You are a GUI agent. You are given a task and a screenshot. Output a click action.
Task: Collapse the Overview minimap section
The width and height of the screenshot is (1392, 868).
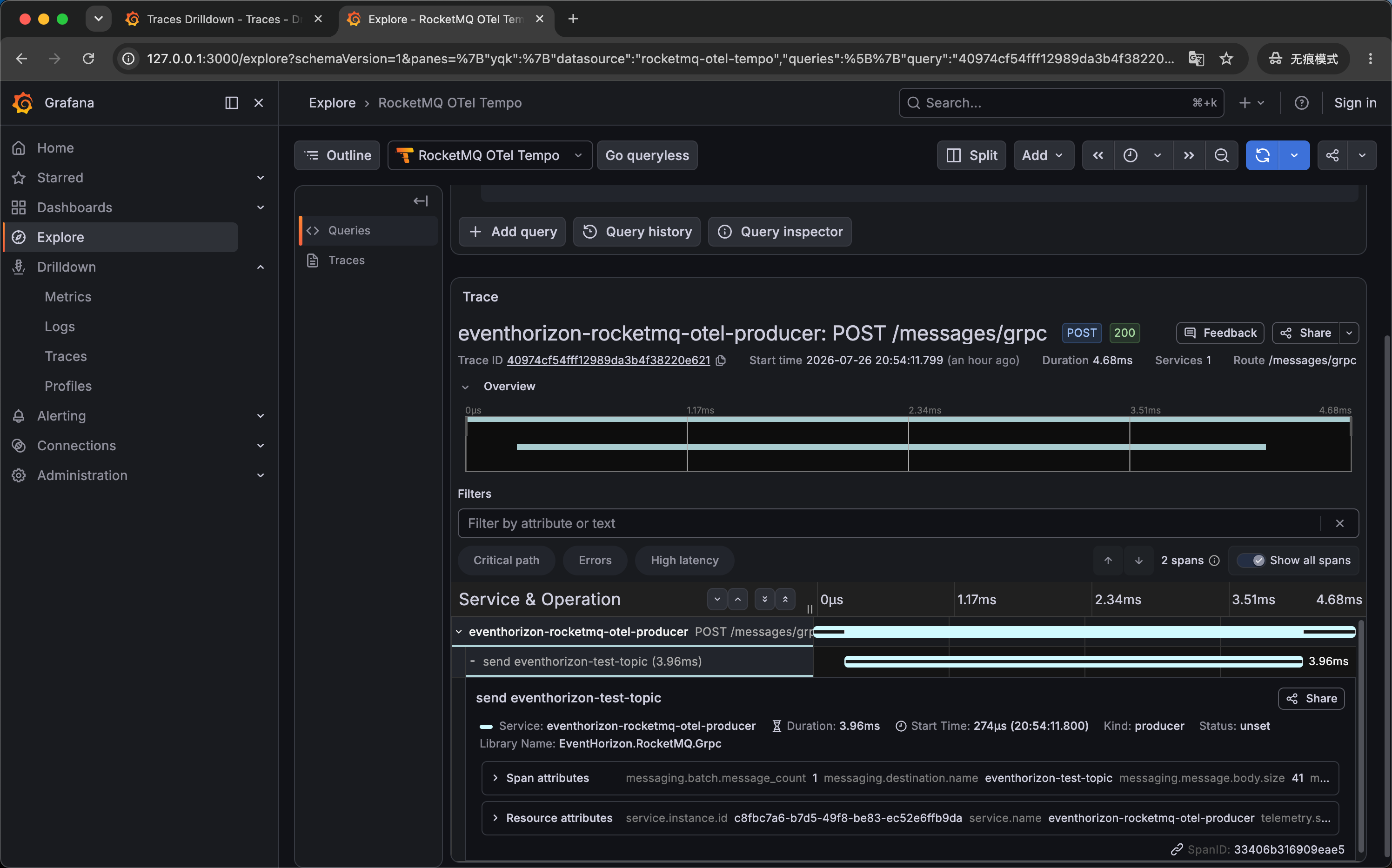(466, 387)
